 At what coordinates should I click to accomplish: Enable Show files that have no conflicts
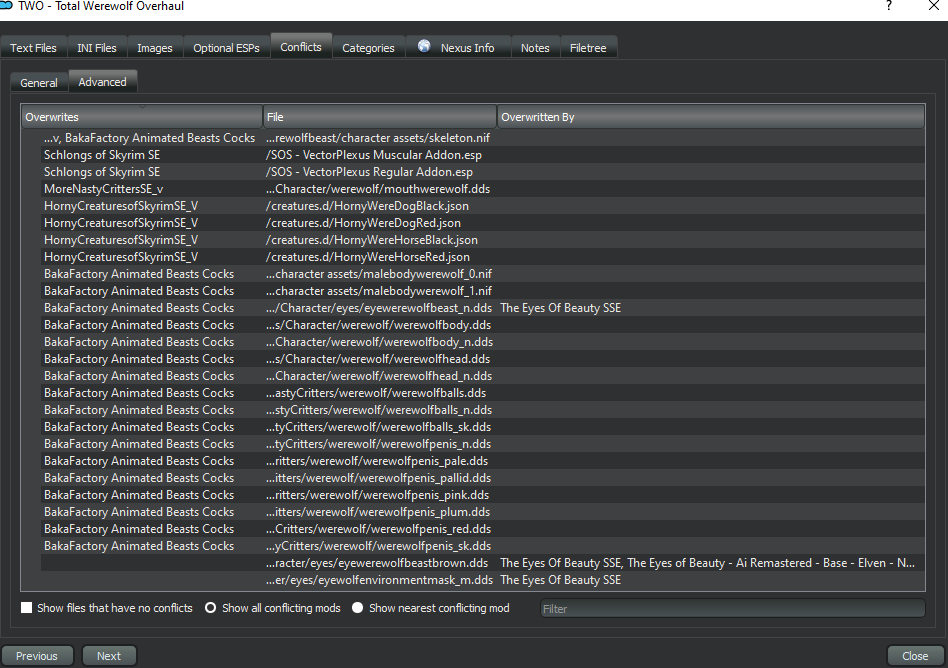pos(27,608)
